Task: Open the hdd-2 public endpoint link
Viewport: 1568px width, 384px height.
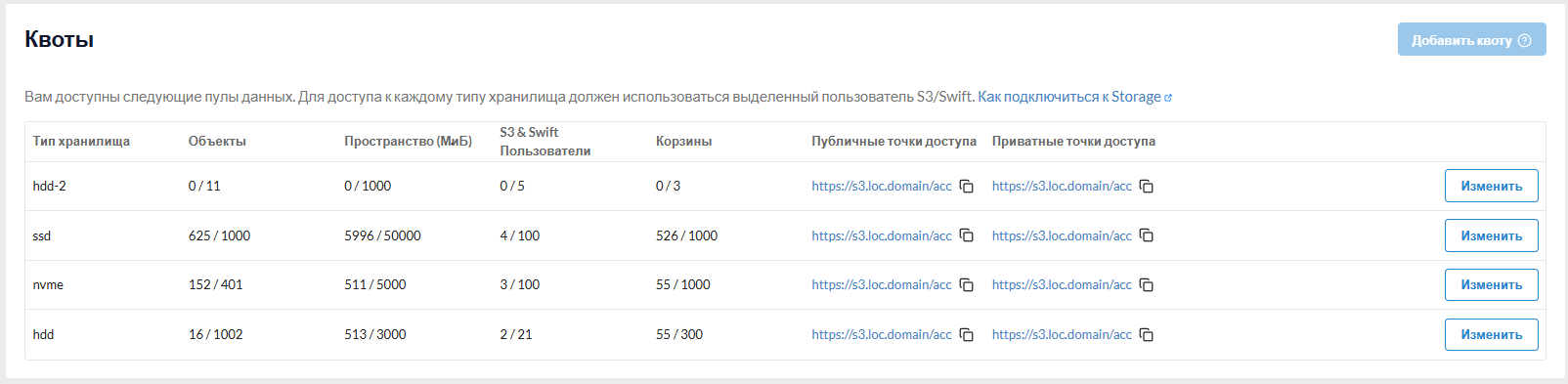Action: click(881, 186)
